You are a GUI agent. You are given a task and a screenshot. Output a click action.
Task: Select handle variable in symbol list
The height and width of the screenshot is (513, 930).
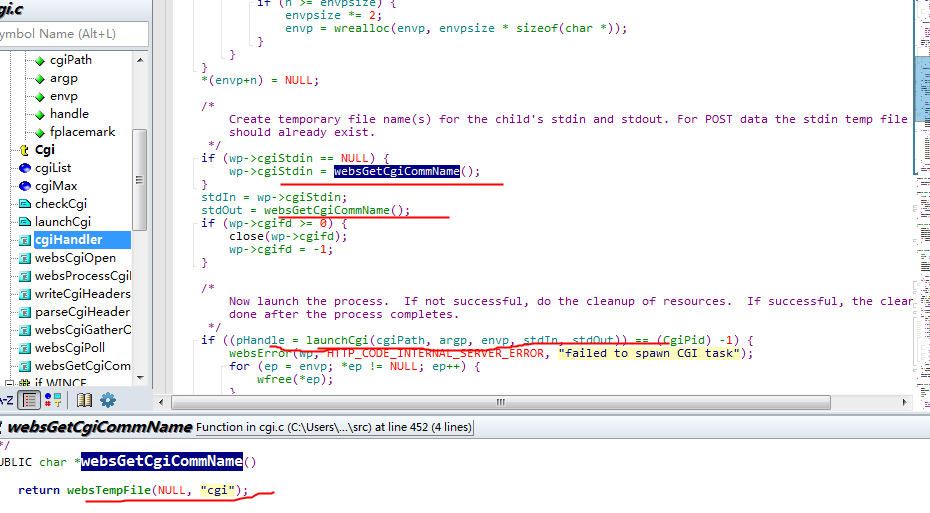(69, 114)
